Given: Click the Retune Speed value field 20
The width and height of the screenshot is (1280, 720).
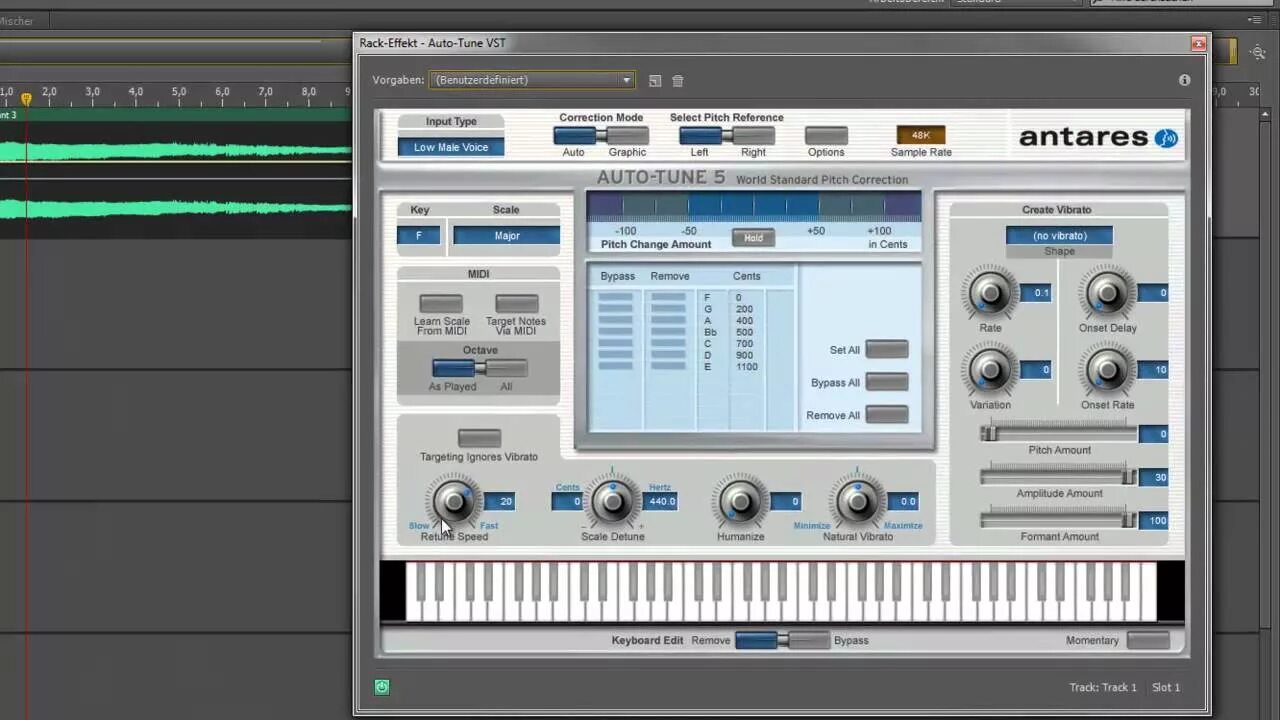Looking at the screenshot, I should (x=499, y=502).
